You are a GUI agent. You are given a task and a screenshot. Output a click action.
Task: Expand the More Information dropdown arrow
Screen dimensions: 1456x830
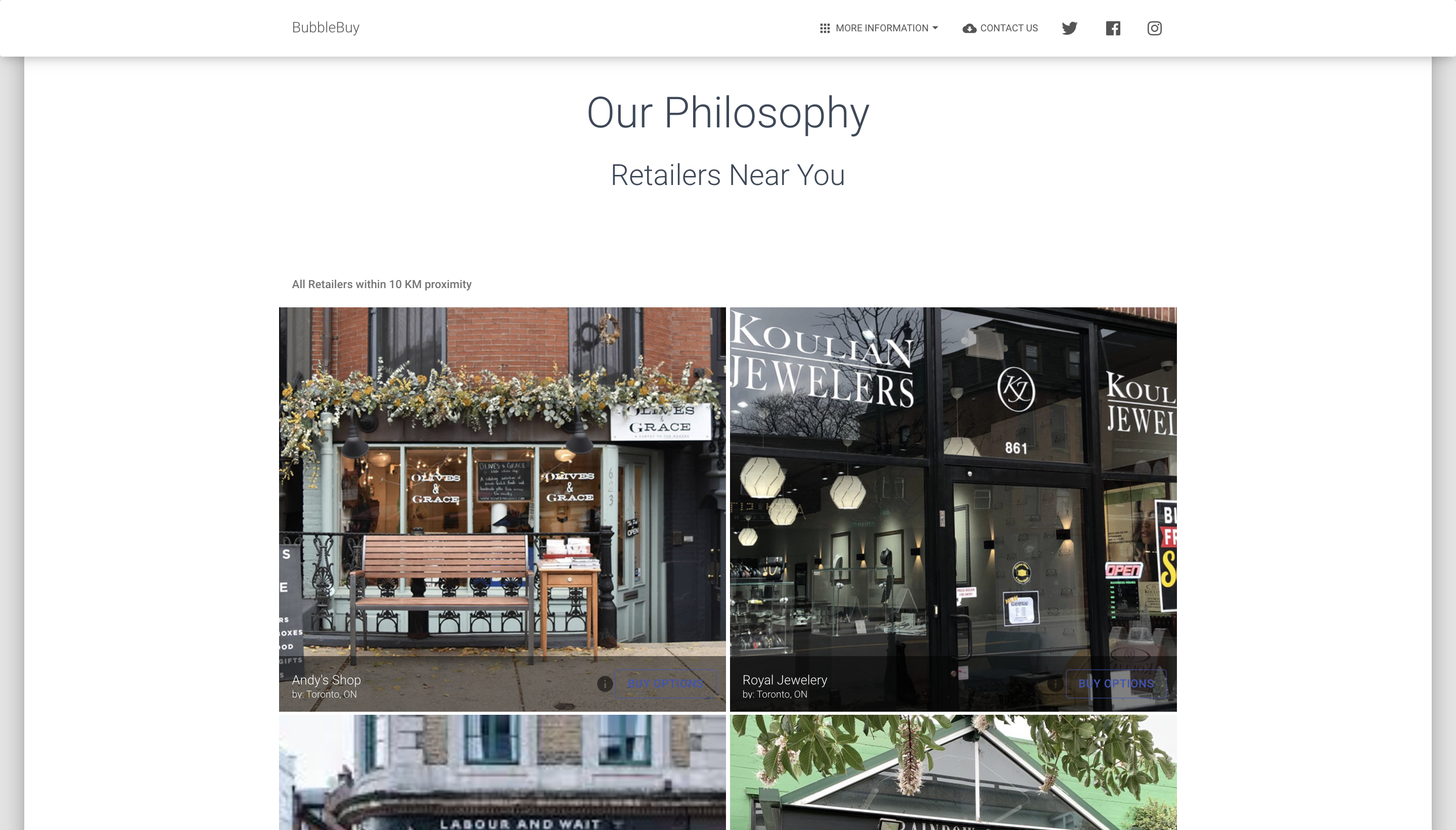click(x=935, y=28)
